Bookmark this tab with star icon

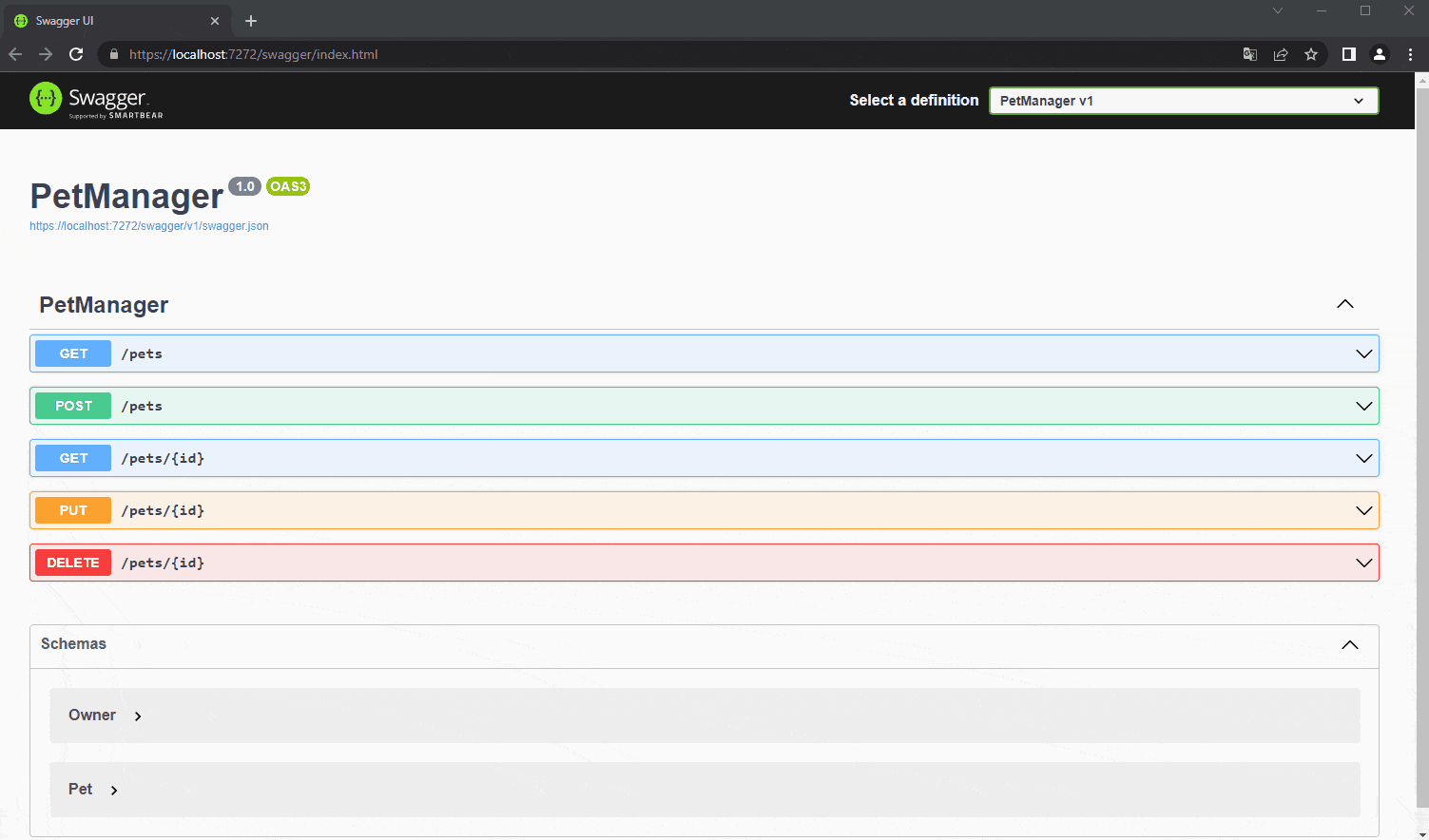1311,54
